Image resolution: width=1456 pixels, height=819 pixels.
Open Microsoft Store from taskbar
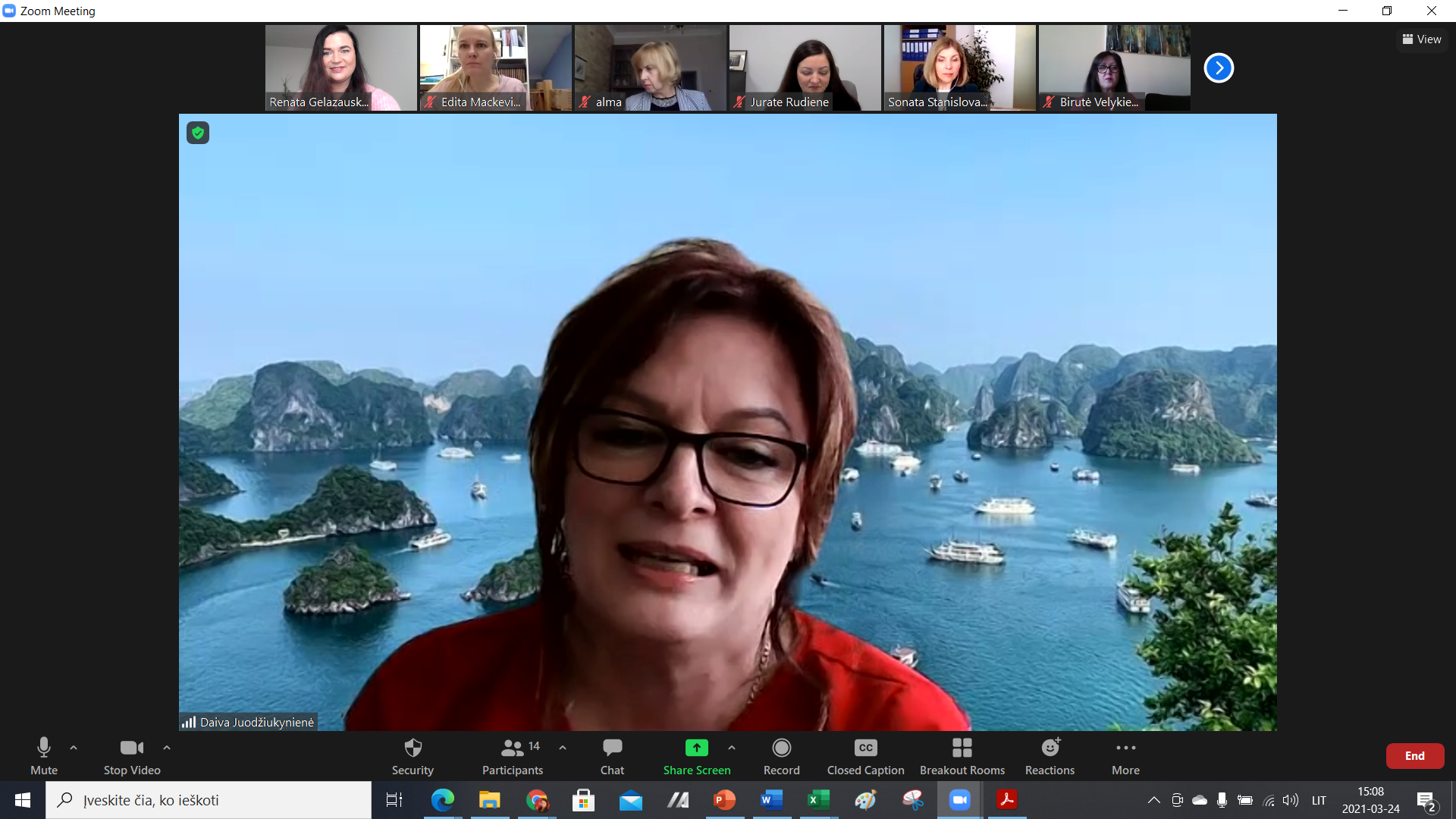(583, 800)
